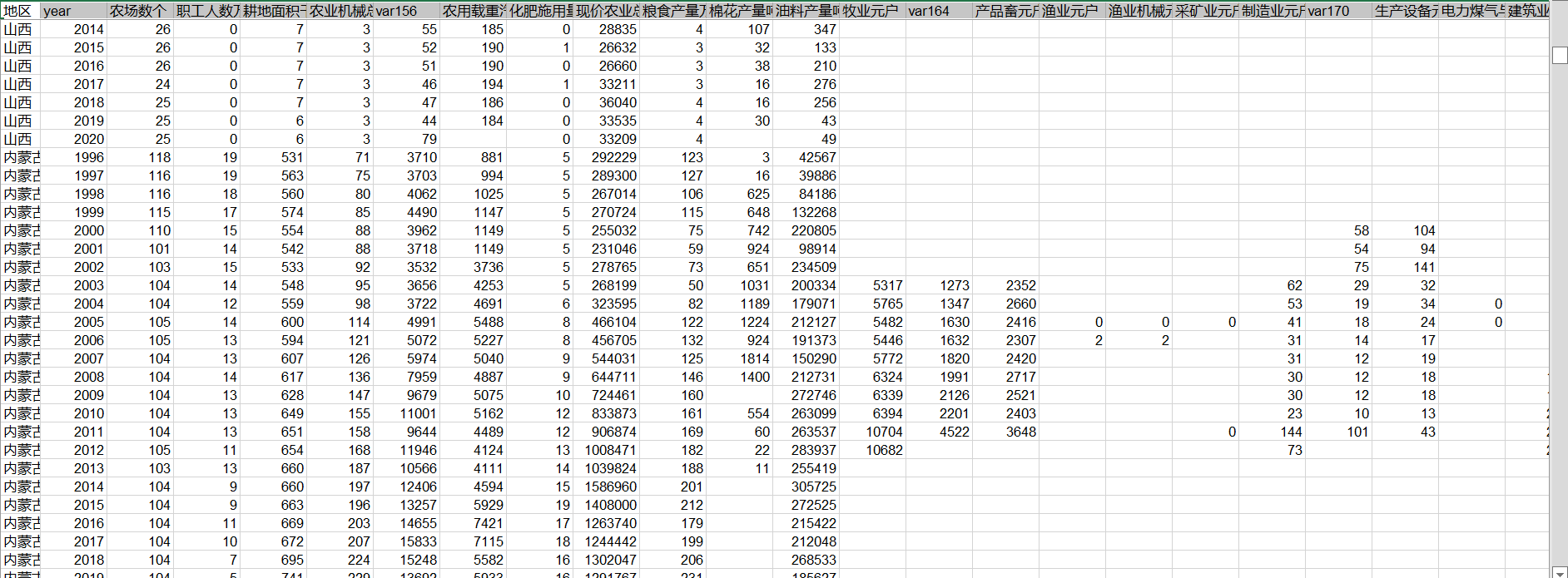The width and height of the screenshot is (1568, 578).
Task: Click the cell showing 1586960
Action: coord(606,487)
